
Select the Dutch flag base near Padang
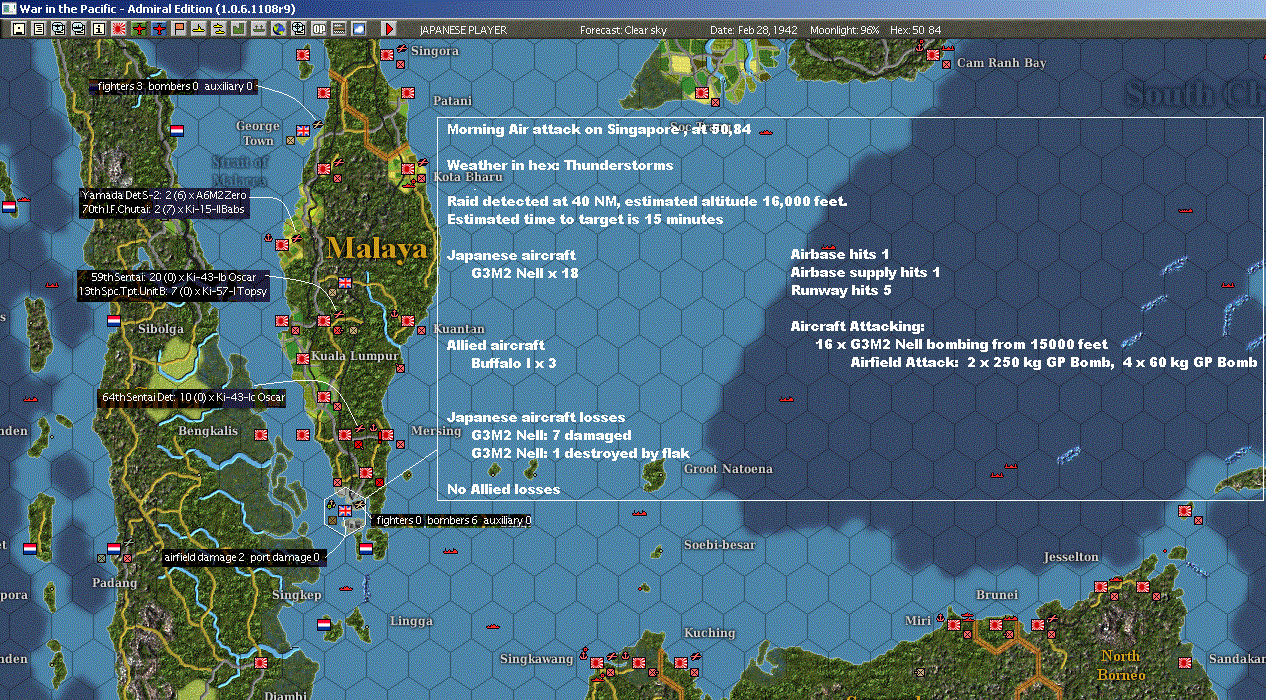[x=114, y=548]
